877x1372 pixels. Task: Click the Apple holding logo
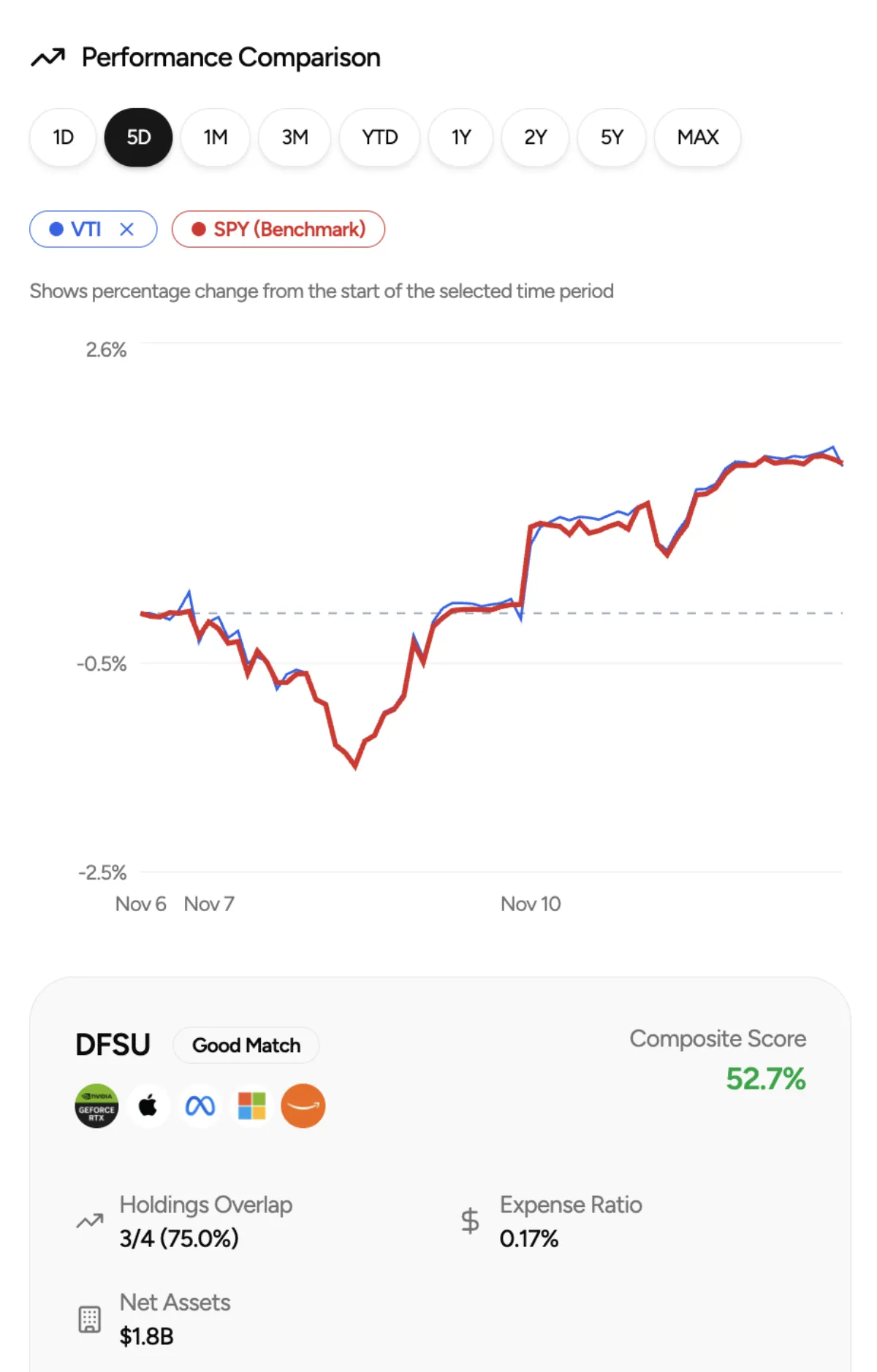[148, 1106]
